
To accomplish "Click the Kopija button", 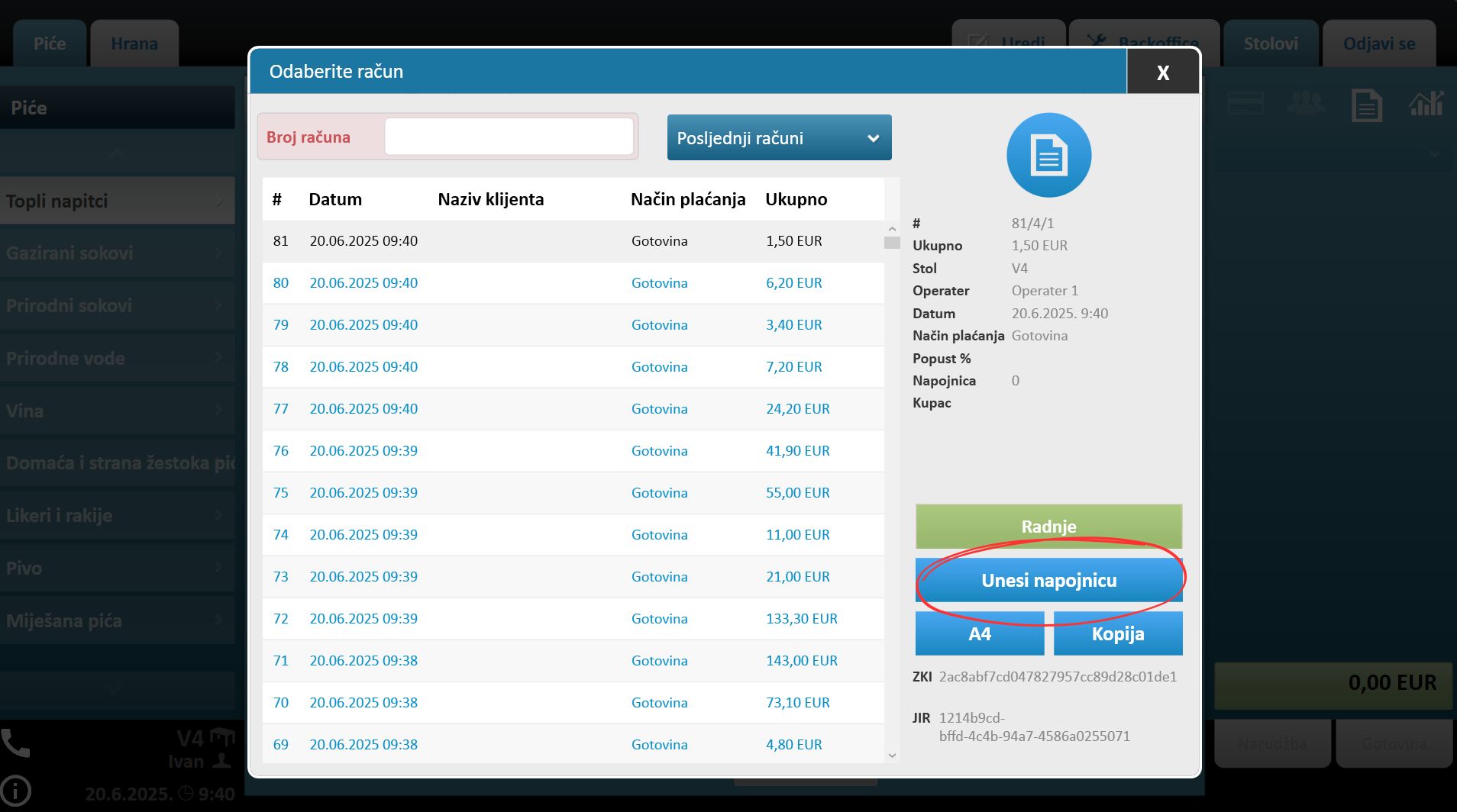I will click(1117, 633).
